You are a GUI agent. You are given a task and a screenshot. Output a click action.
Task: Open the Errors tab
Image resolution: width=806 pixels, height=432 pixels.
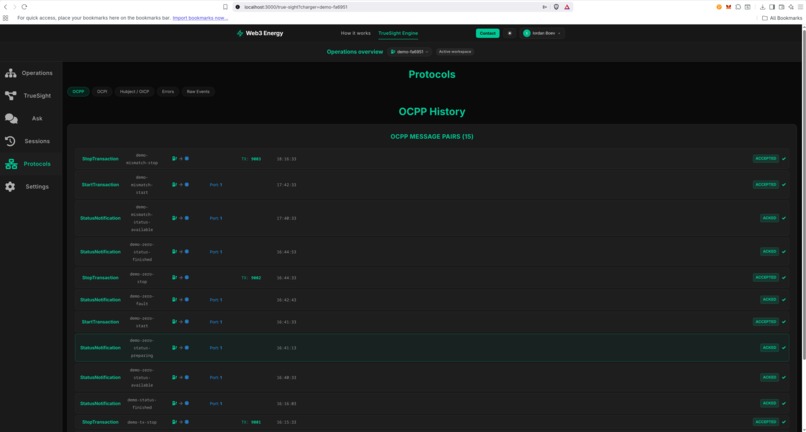168,92
